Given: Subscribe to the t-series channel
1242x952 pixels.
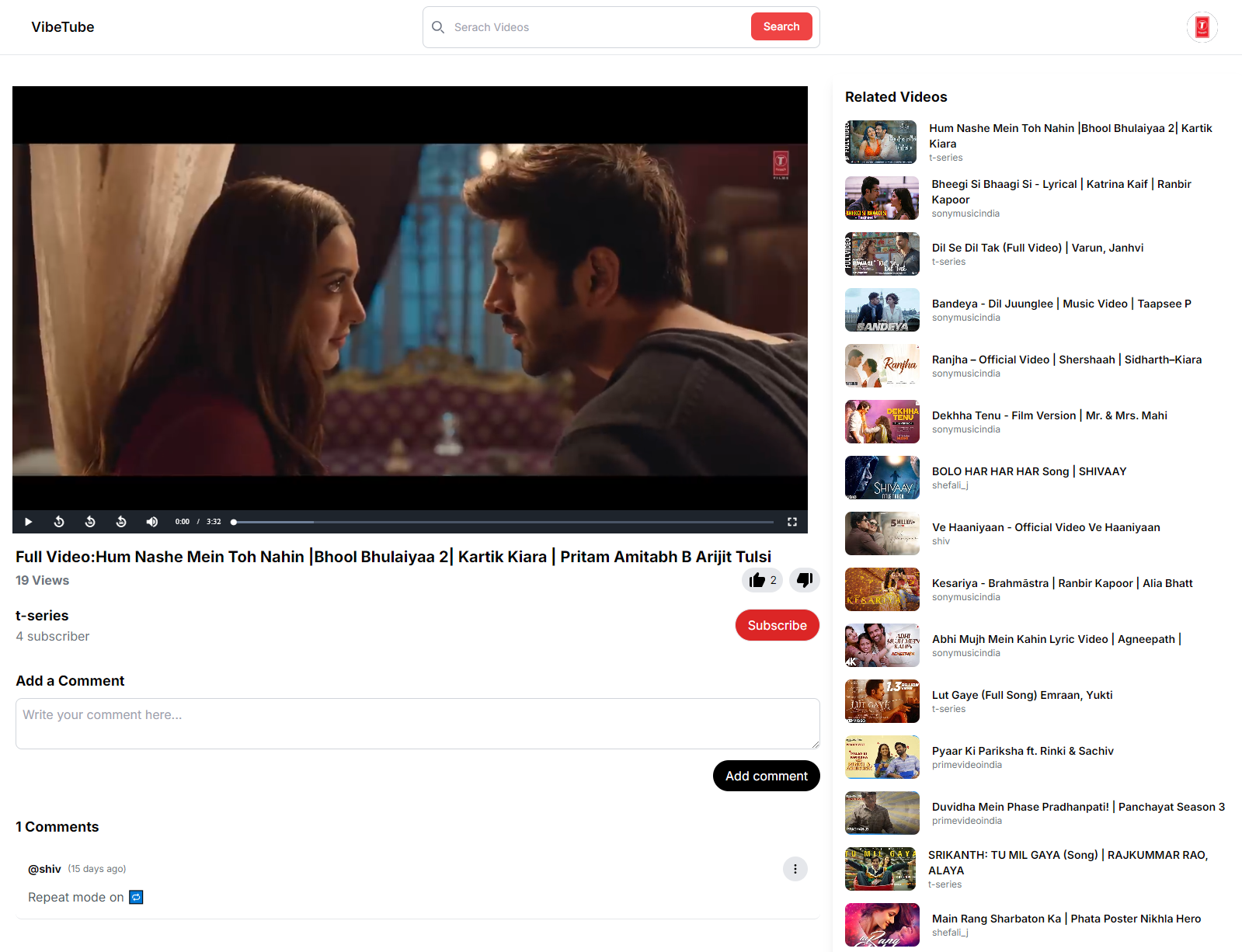Looking at the screenshot, I should click(778, 625).
